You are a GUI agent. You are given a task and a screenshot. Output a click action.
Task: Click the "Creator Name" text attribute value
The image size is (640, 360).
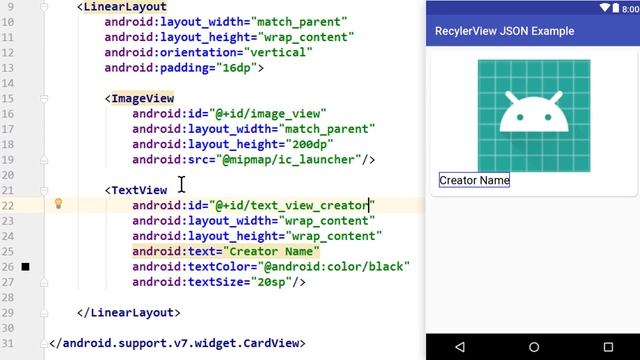[x=271, y=251]
